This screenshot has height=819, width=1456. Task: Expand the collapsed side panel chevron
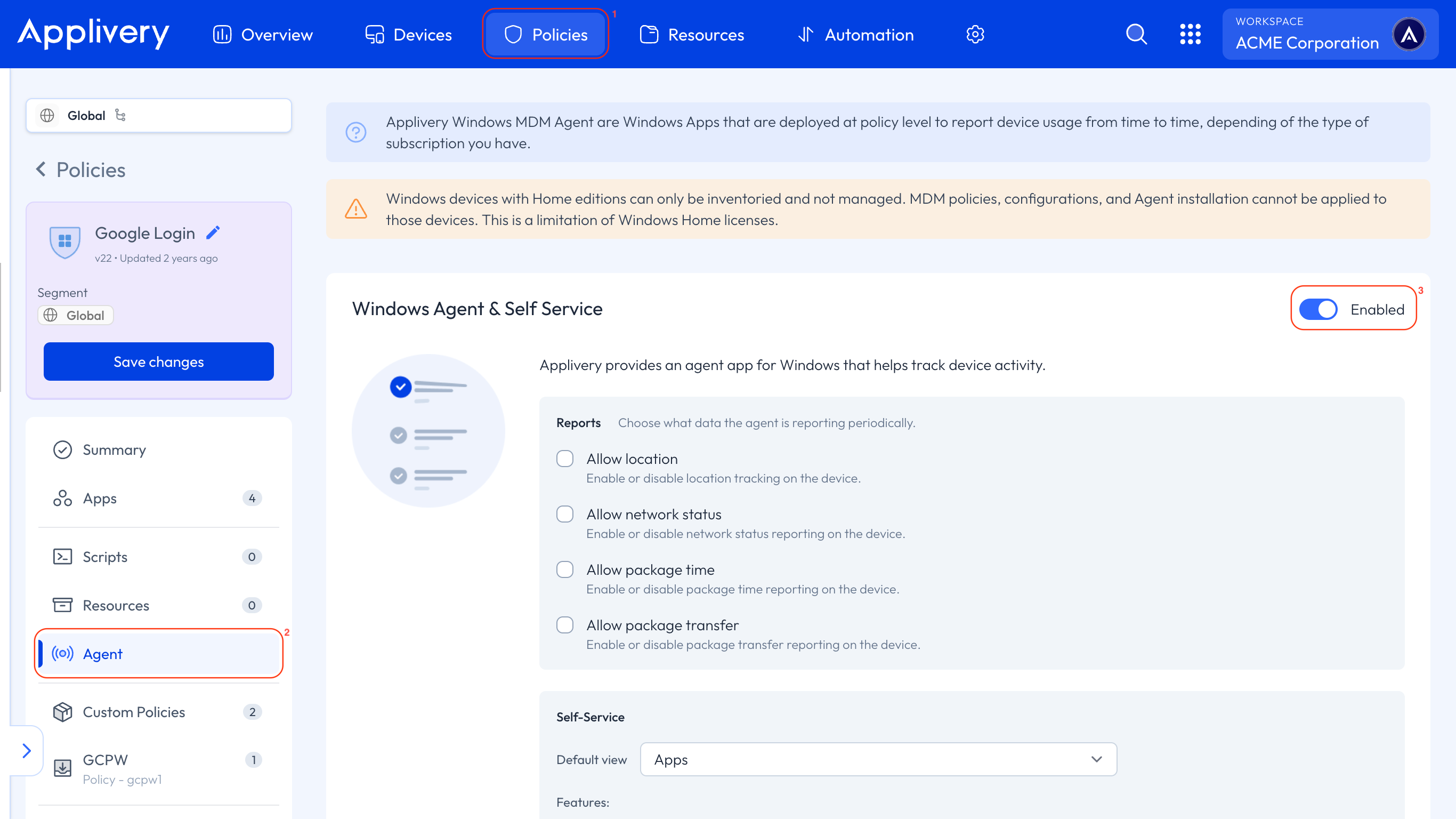27,751
